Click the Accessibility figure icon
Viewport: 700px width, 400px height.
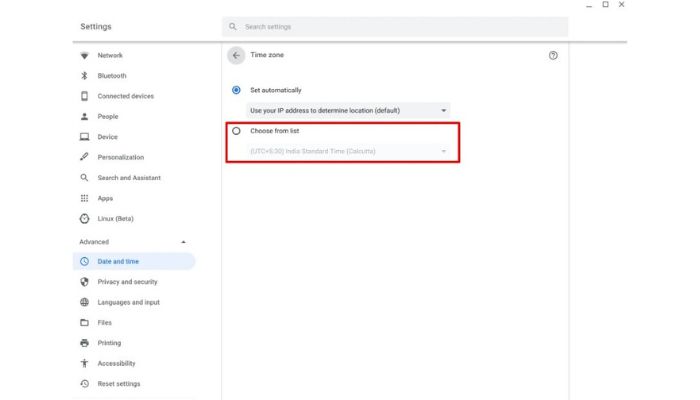coord(84,363)
